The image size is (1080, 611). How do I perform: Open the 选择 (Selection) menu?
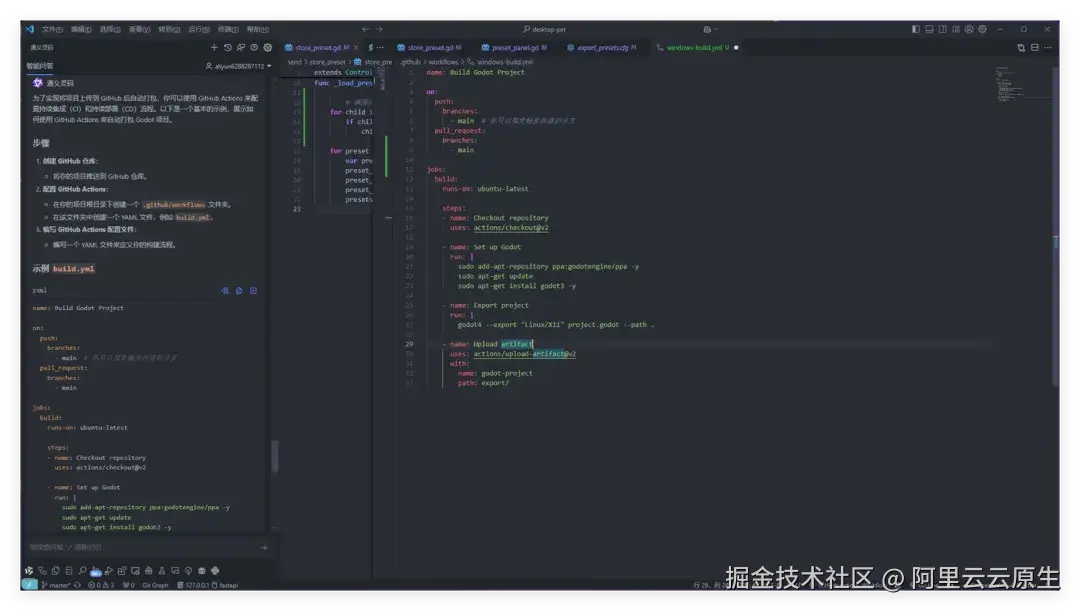pos(110,30)
